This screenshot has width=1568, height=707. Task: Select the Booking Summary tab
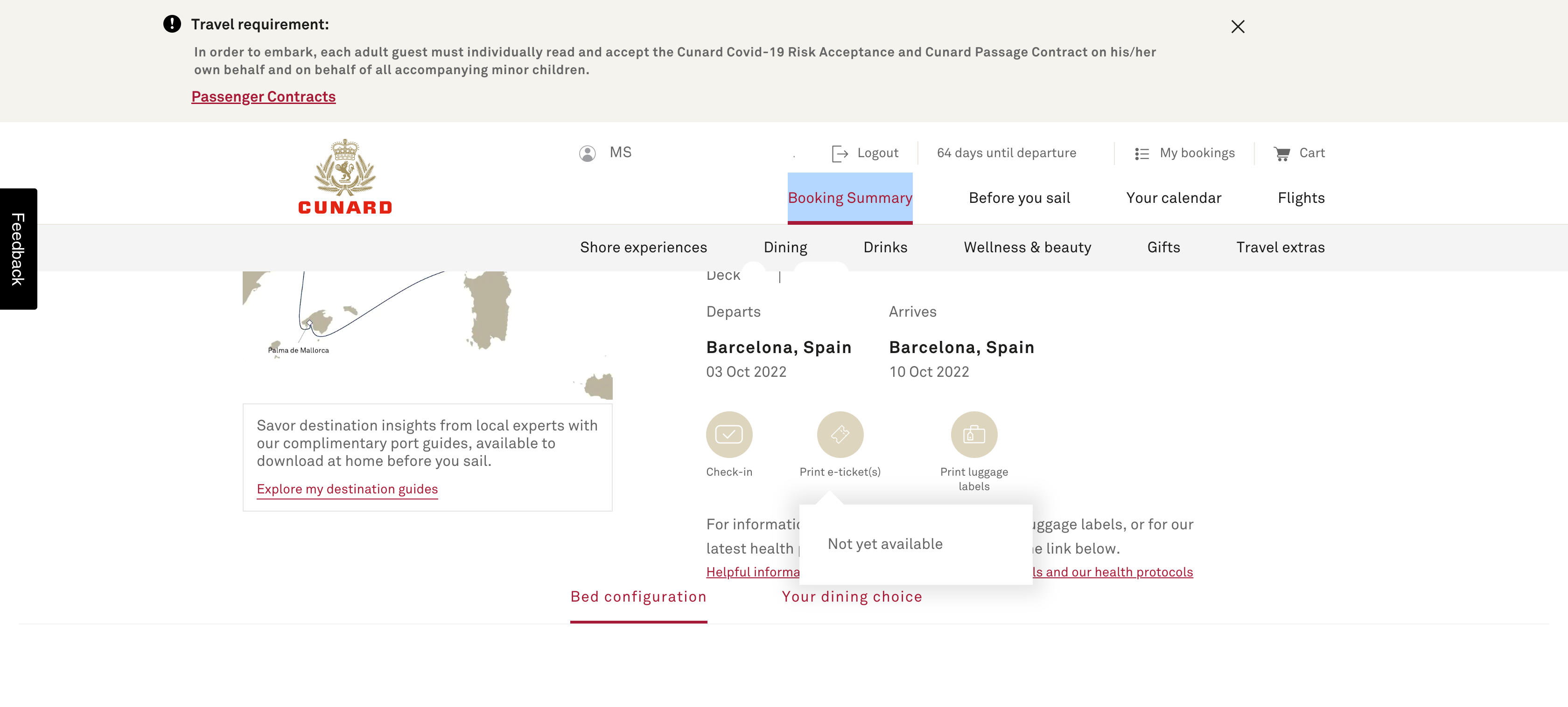click(849, 198)
